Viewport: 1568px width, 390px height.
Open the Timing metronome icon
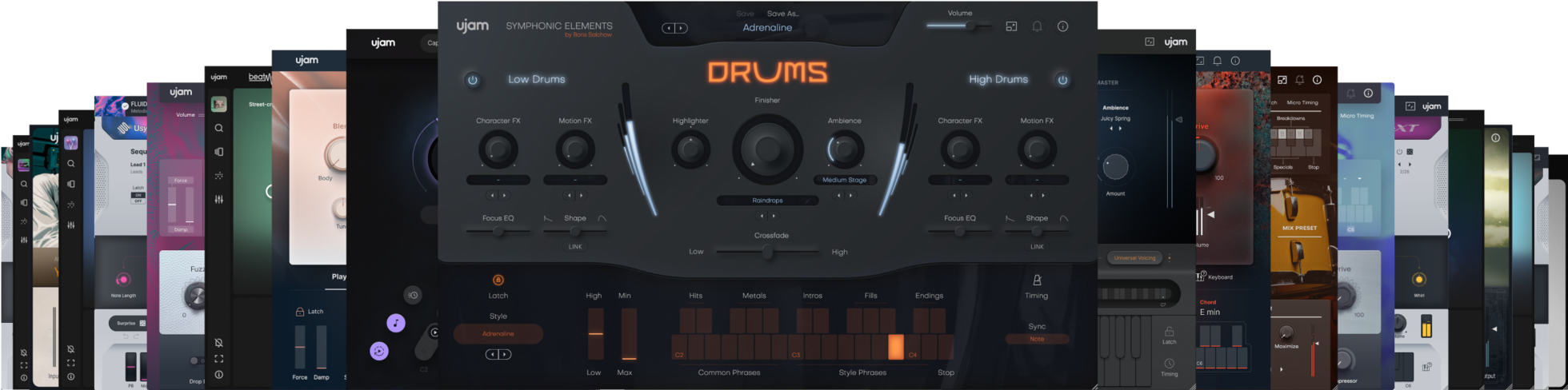coord(1037,280)
